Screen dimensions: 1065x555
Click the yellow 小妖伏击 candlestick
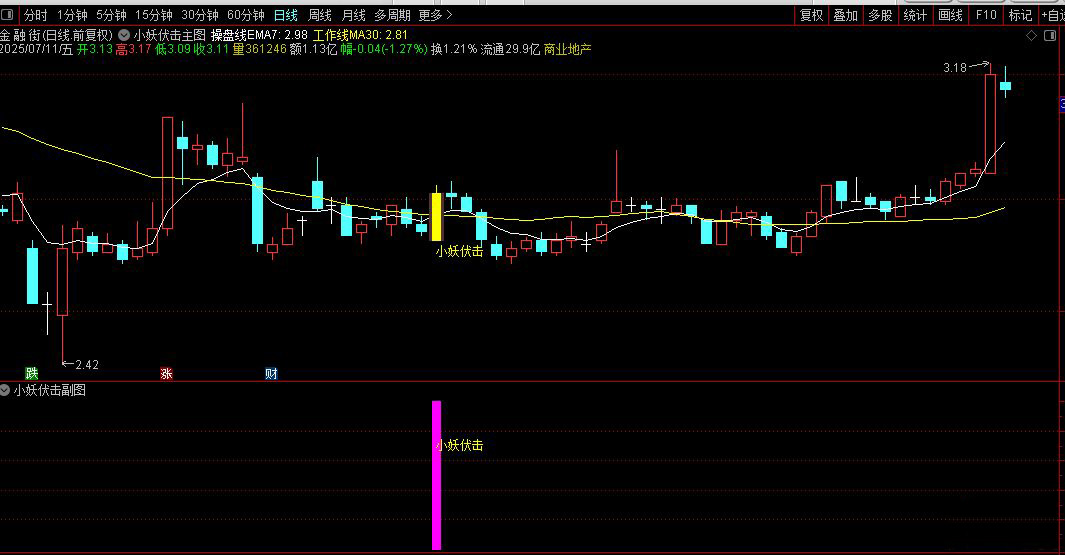[x=436, y=216]
